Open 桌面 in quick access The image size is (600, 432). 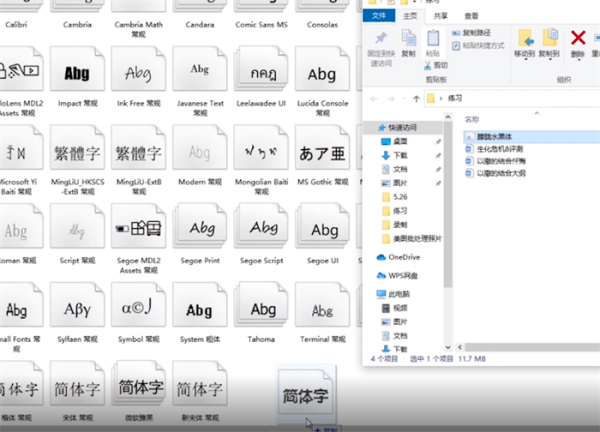pyautogui.click(x=400, y=142)
